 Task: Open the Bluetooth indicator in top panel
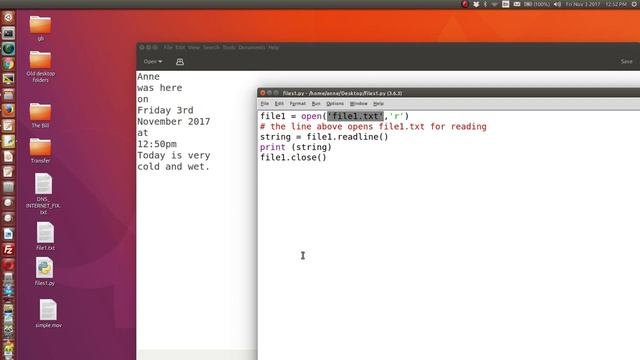point(485,4)
